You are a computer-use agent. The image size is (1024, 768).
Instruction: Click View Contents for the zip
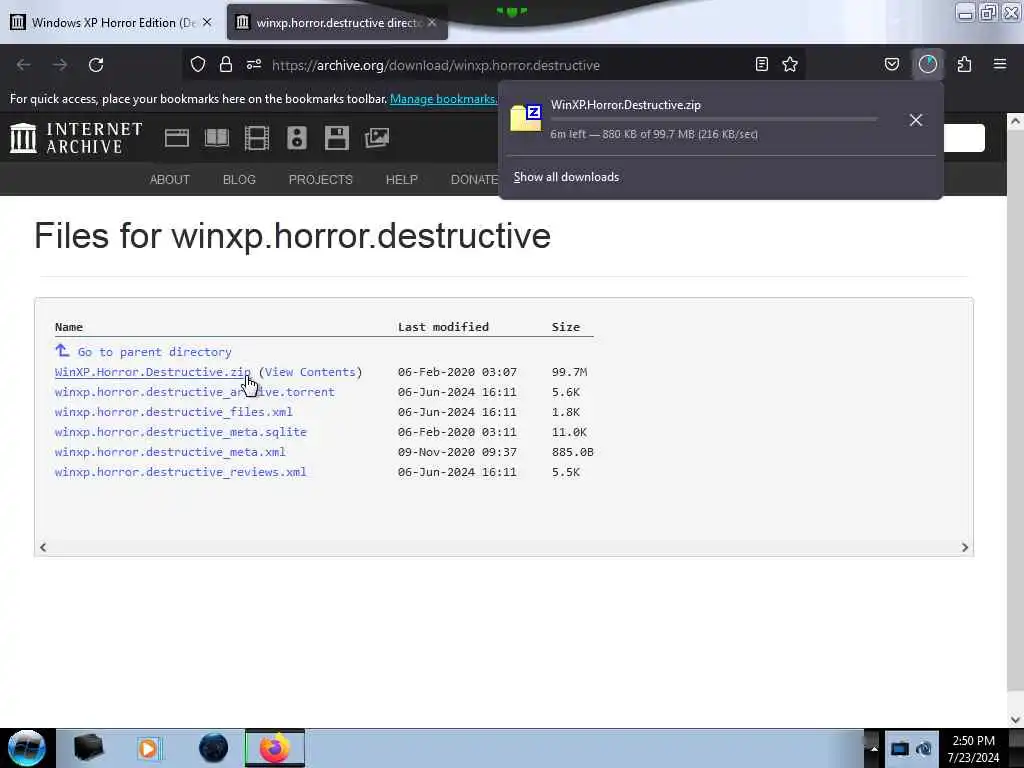pos(310,372)
